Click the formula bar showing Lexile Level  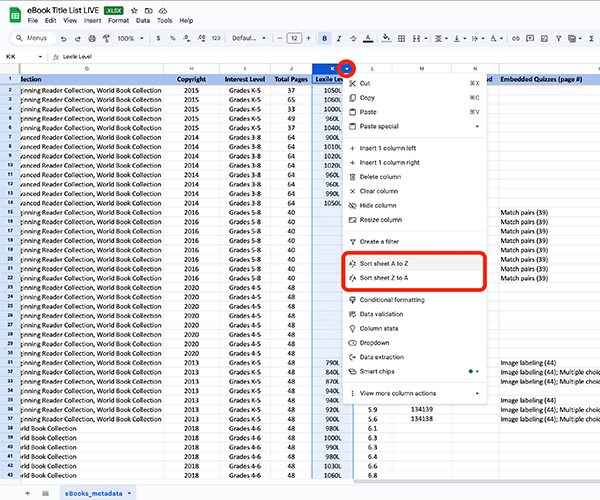329,57
